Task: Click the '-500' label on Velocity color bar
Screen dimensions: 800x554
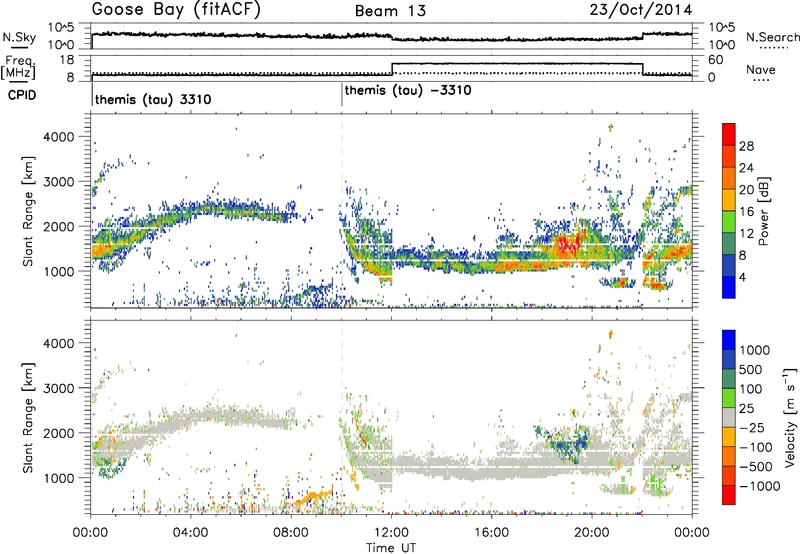Action: pyautogui.click(x=756, y=467)
